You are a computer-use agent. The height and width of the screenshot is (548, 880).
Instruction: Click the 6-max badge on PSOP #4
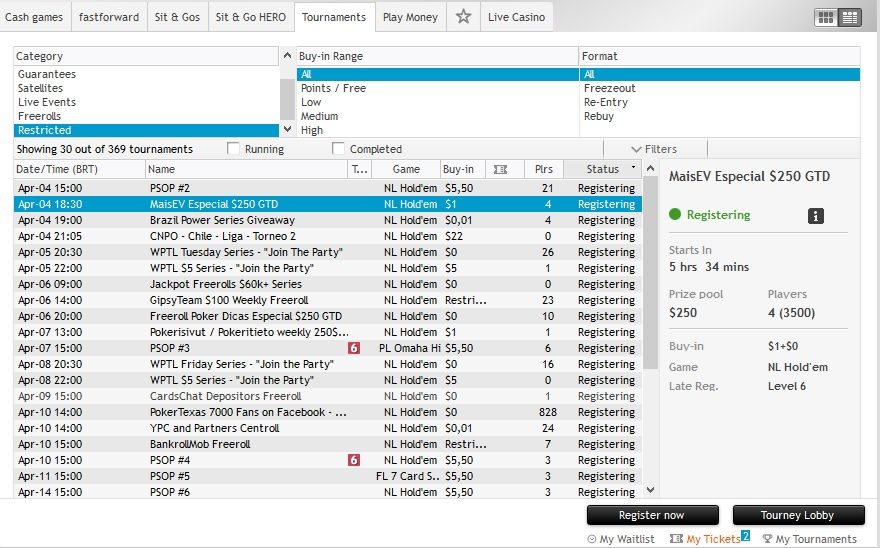354,460
